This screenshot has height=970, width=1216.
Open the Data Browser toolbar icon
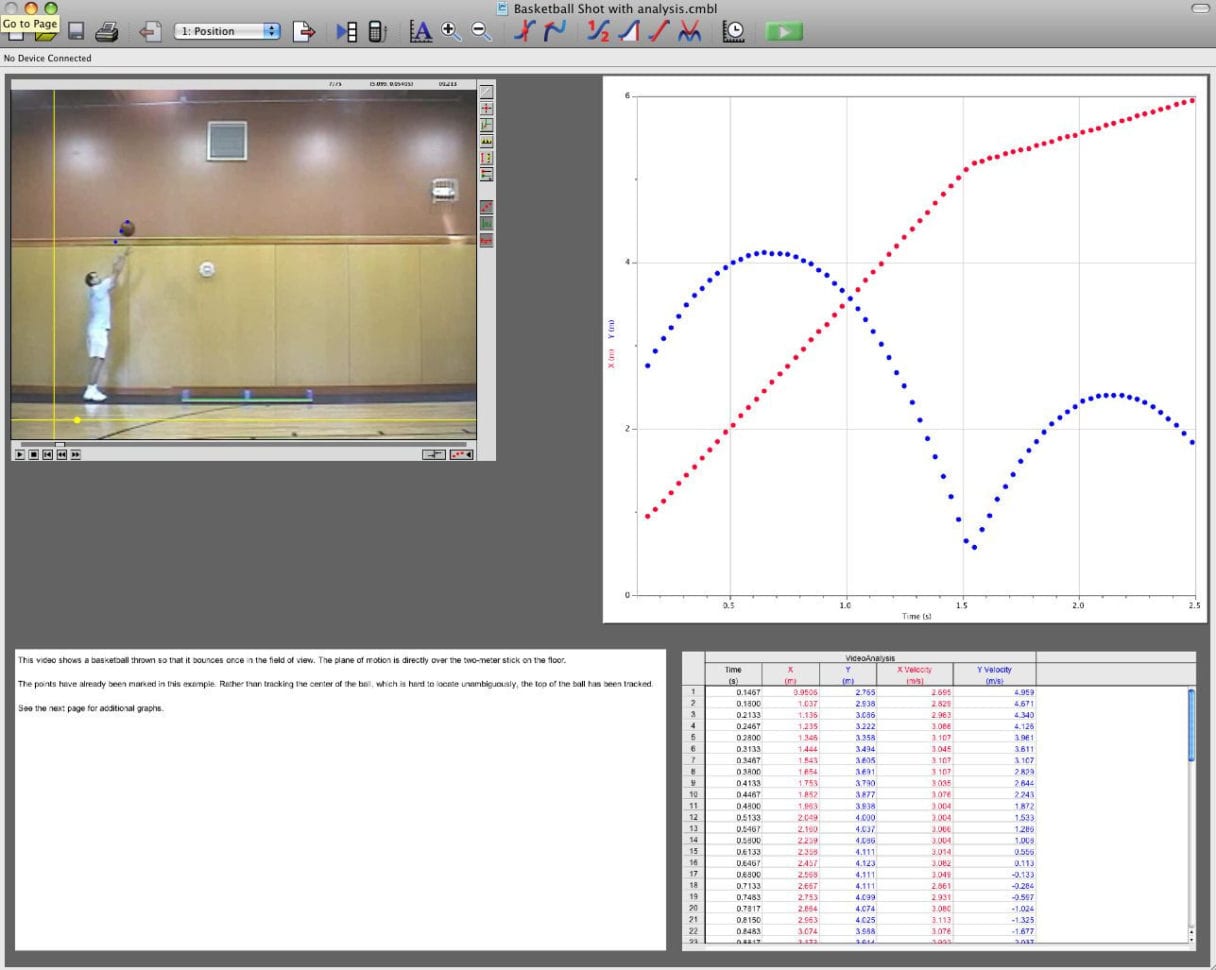[x=347, y=32]
